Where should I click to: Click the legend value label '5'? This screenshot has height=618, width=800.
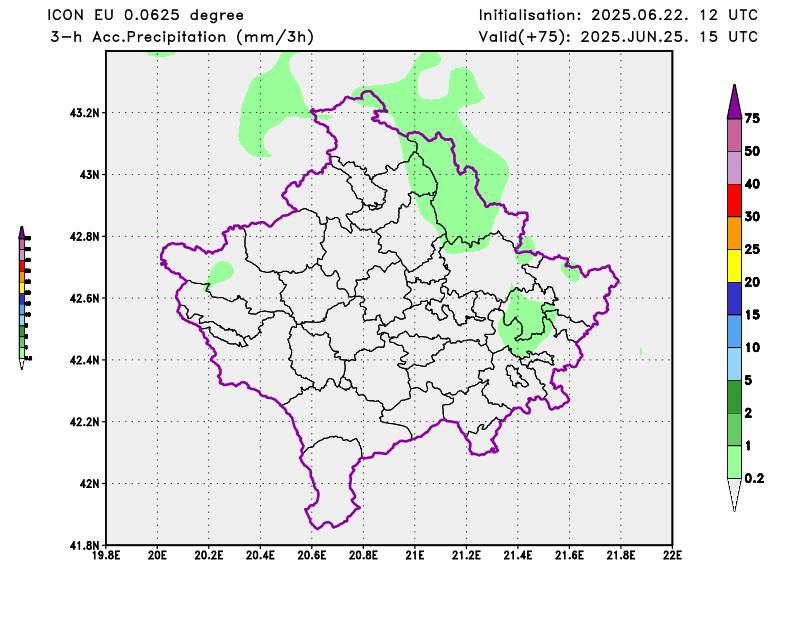click(x=748, y=380)
